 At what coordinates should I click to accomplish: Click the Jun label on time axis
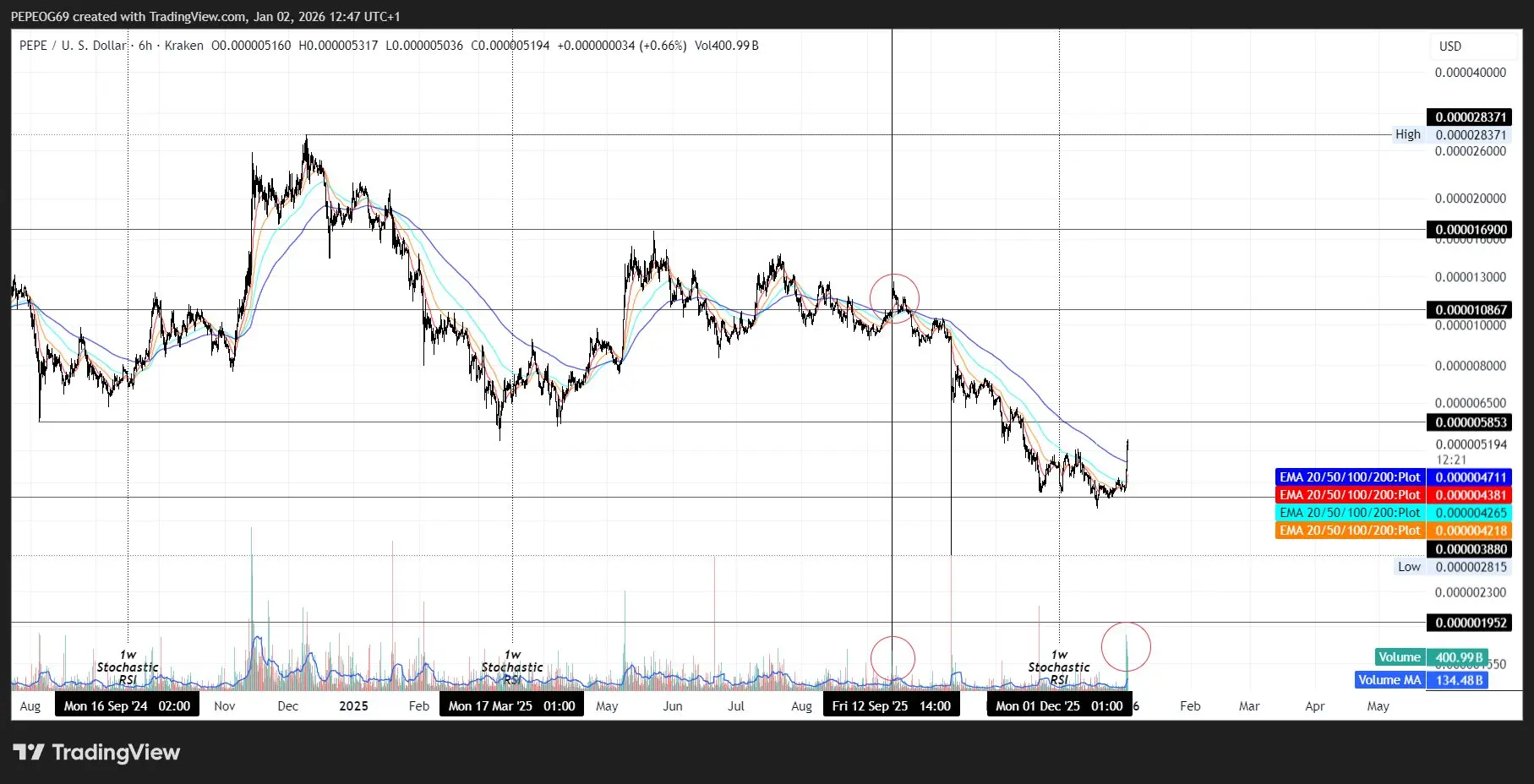coord(673,706)
